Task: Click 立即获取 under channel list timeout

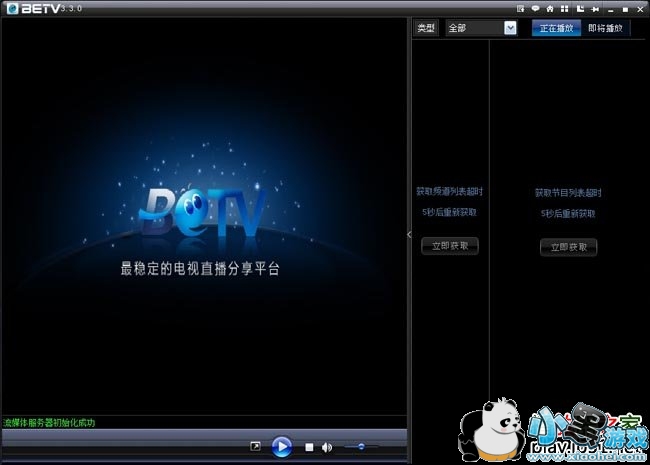Action: click(450, 246)
